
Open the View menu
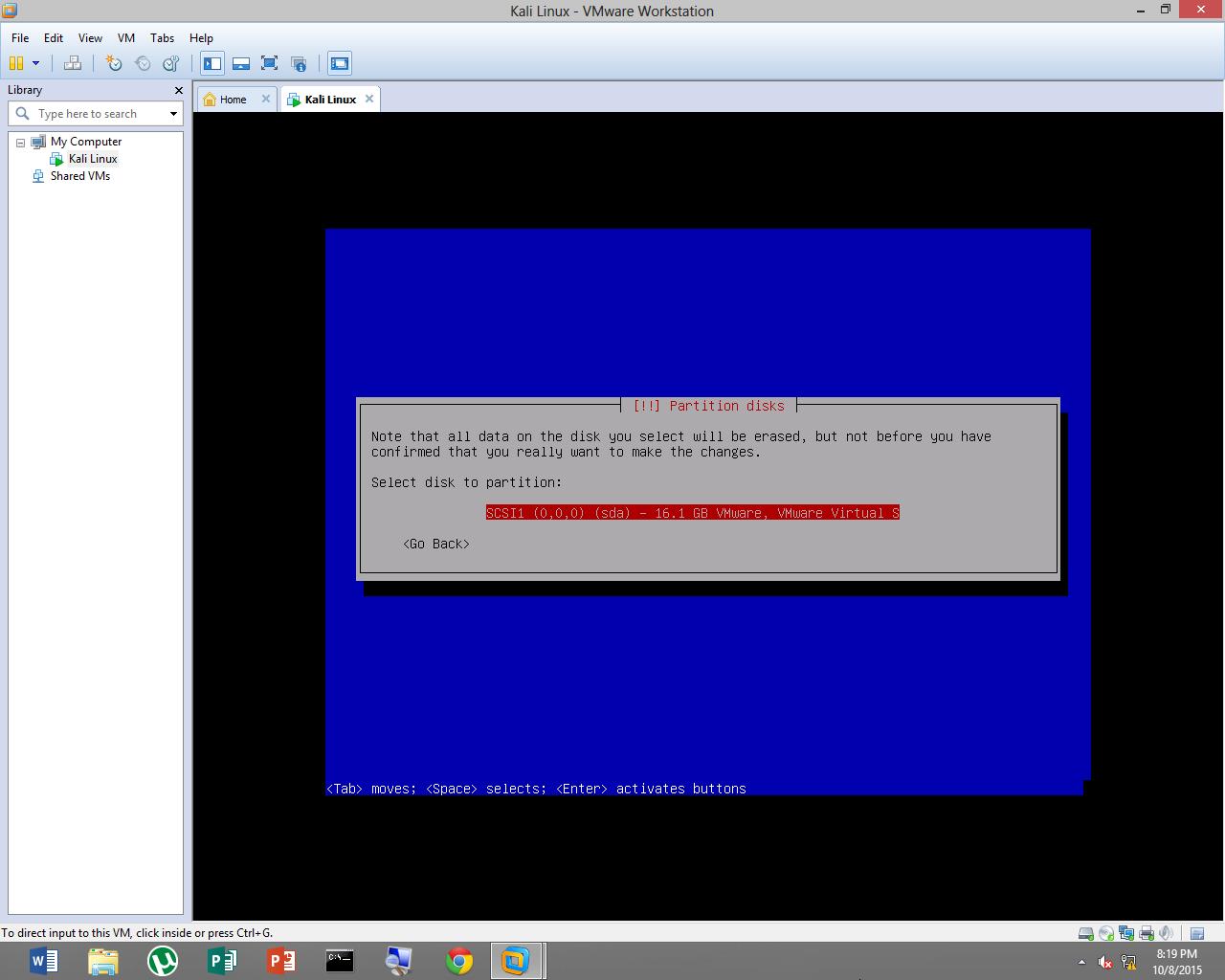point(90,37)
